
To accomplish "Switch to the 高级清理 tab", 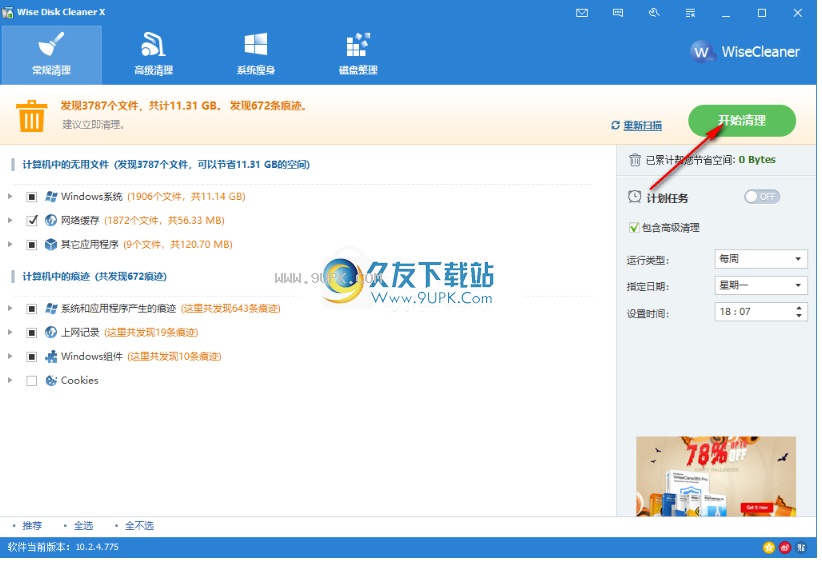I will pyautogui.click(x=154, y=55).
